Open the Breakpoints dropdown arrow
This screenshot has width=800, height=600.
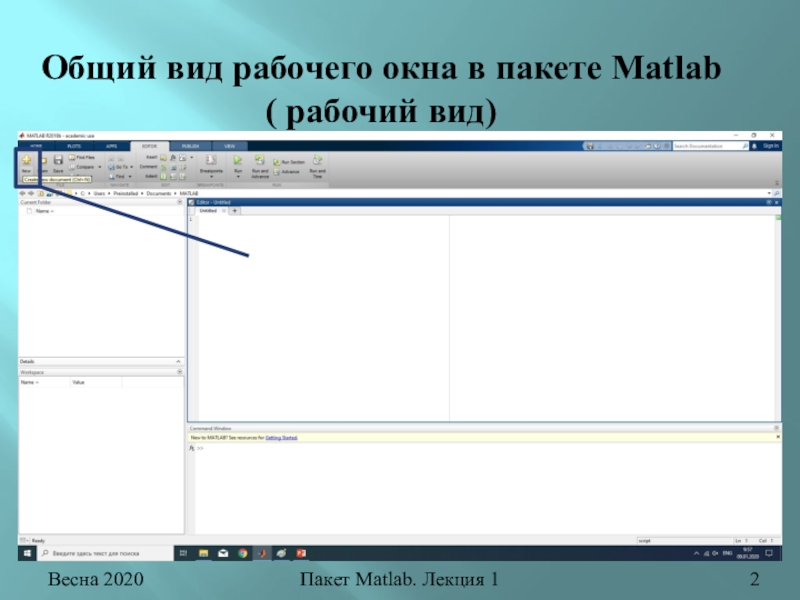[211, 177]
